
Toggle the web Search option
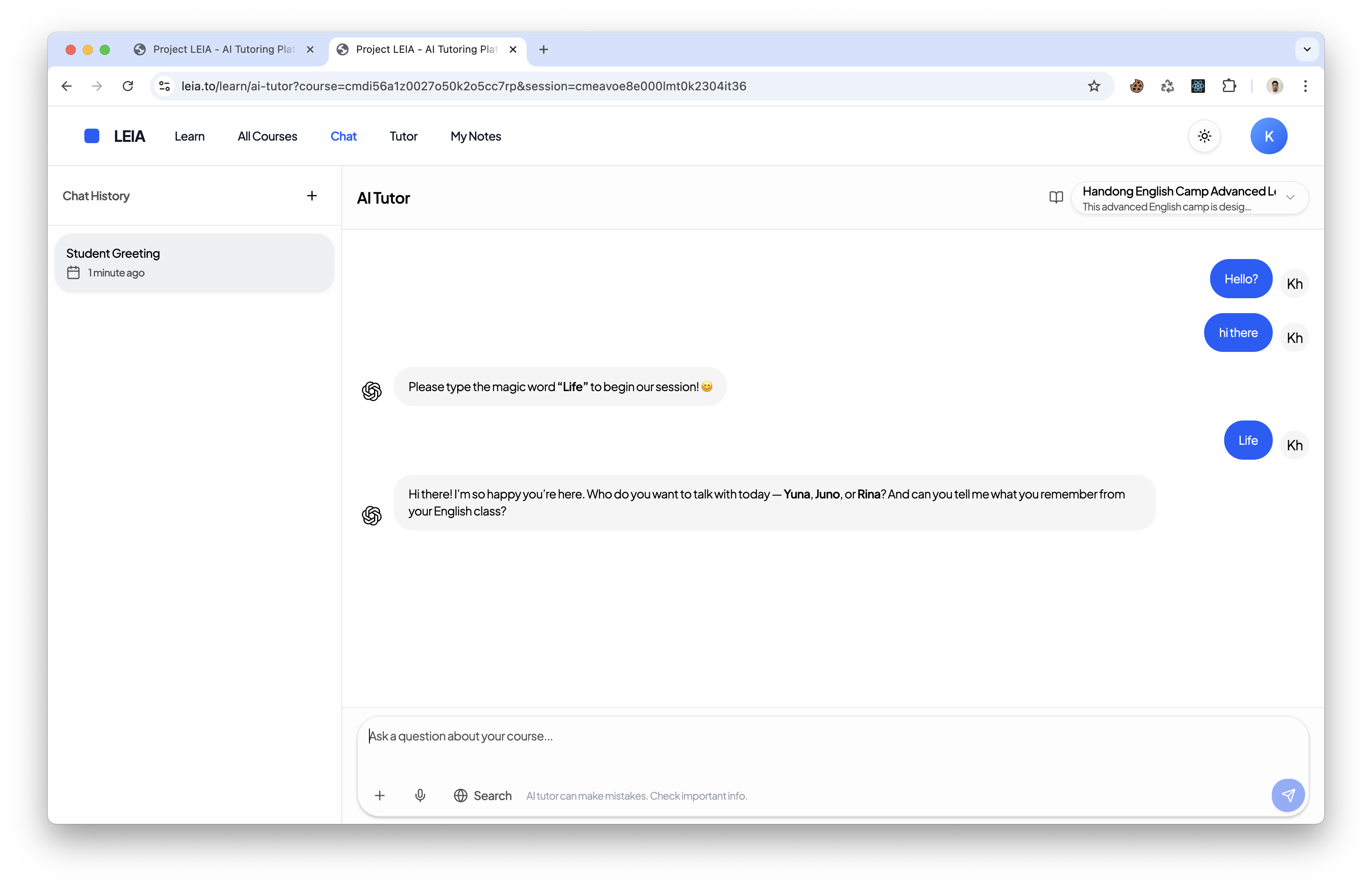pos(482,795)
